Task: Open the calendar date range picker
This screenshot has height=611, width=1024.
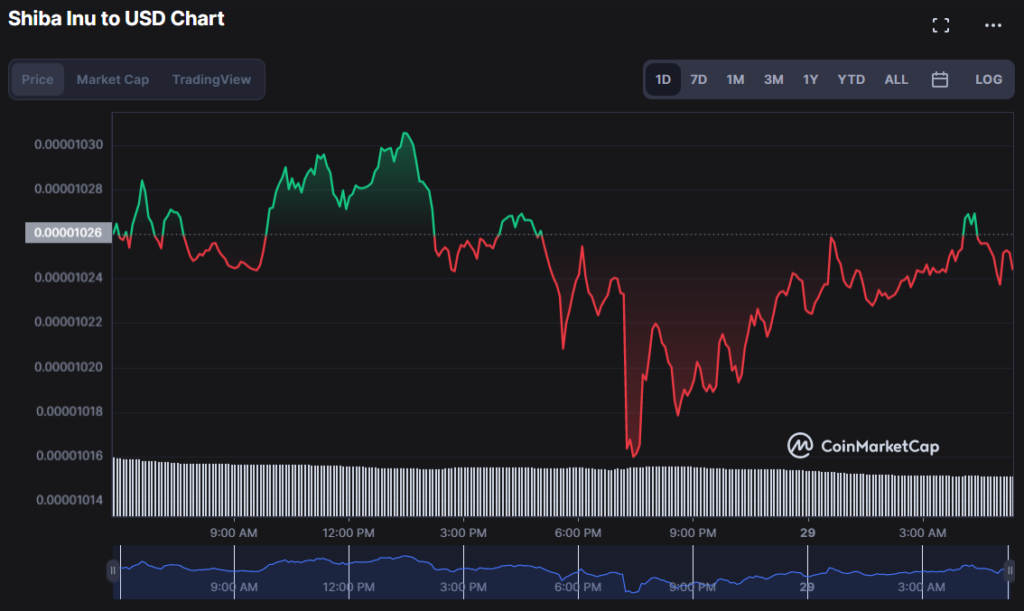Action: coord(939,80)
